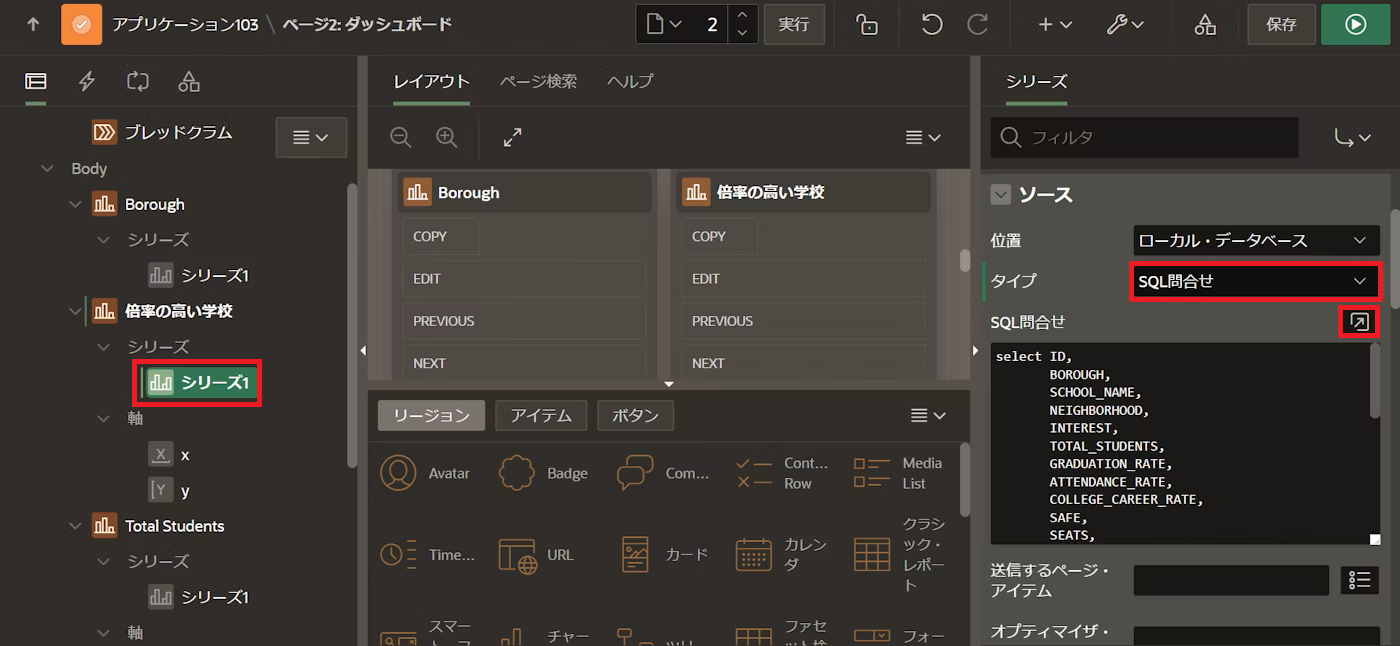The width and height of the screenshot is (1400, 646).
Task: Collapse シリーズ under Borough
Action: (x=104, y=240)
